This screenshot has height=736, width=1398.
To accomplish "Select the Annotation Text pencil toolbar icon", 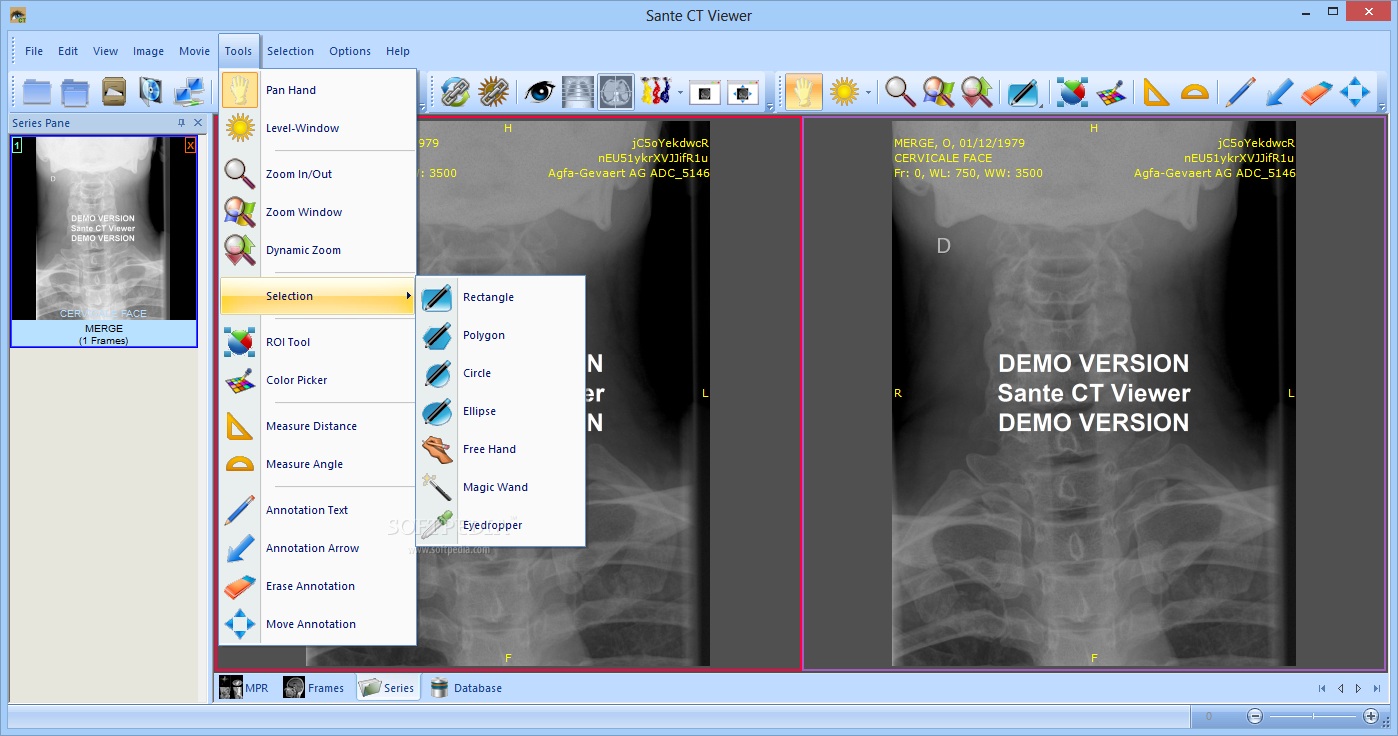I will 1241,92.
